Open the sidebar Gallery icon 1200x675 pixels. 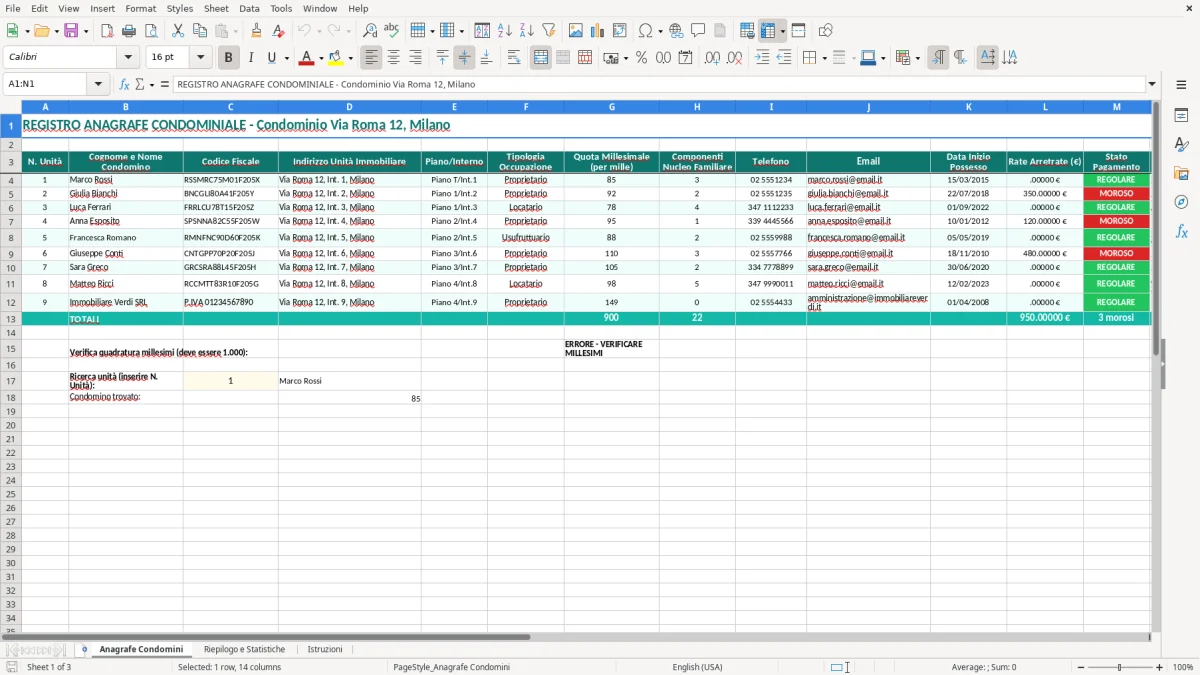pos(1181,173)
